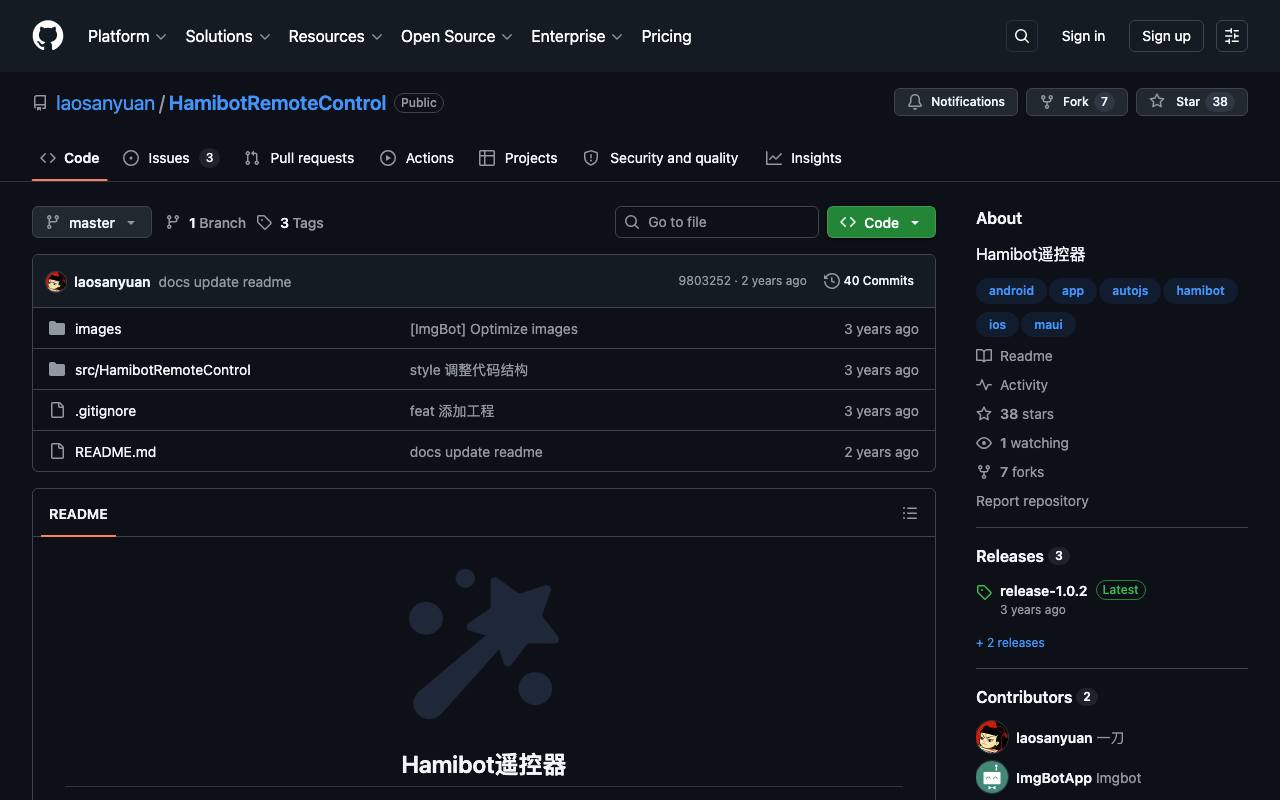
Task: Click the book icon beside Readme
Action: click(984, 356)
